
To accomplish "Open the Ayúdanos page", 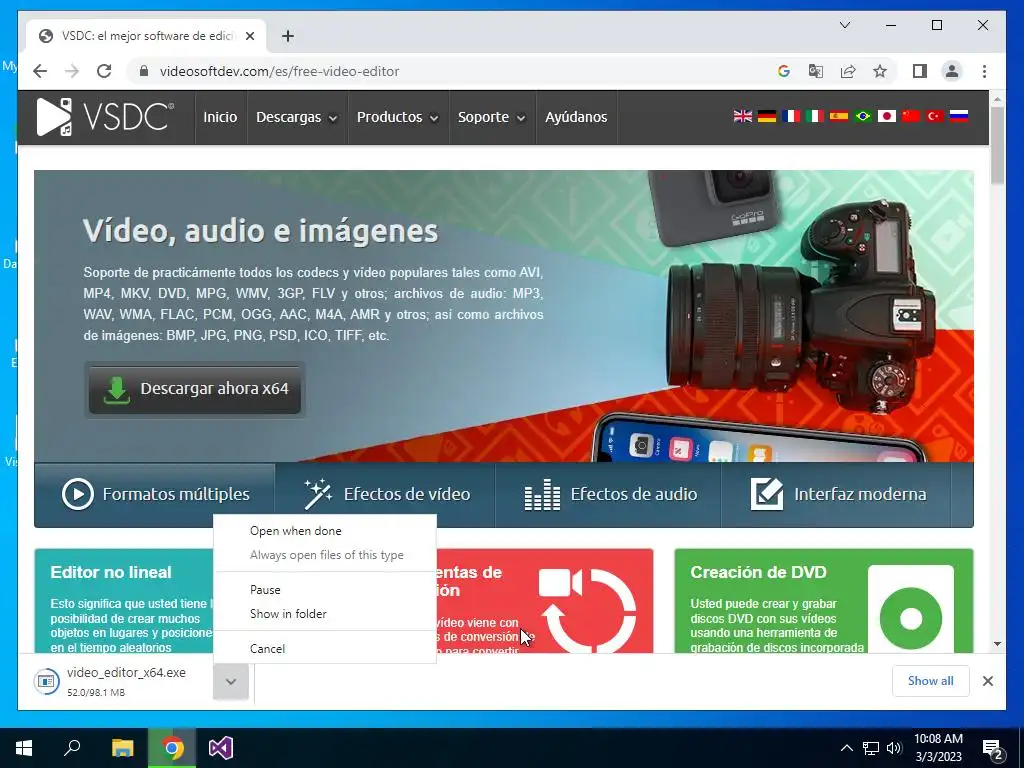I will 576,117.
